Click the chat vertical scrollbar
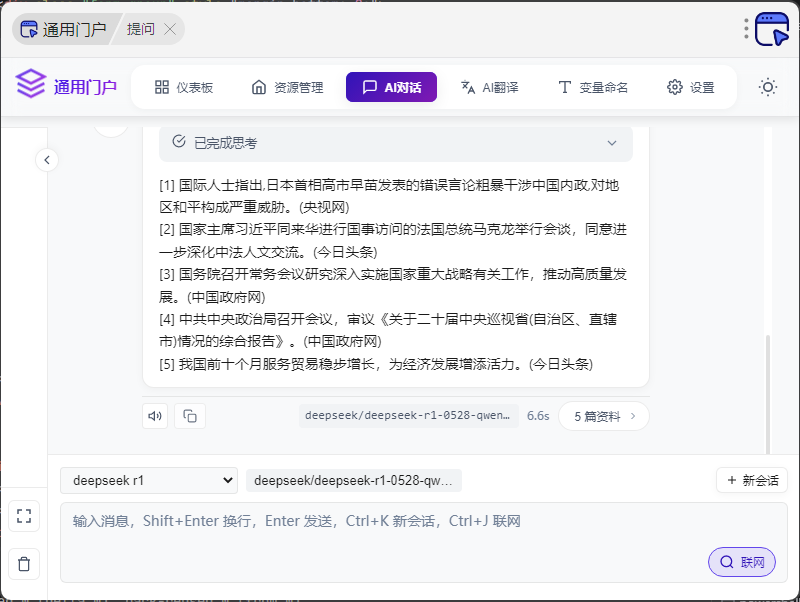800x602 pixels. click(x=769, y=390)
